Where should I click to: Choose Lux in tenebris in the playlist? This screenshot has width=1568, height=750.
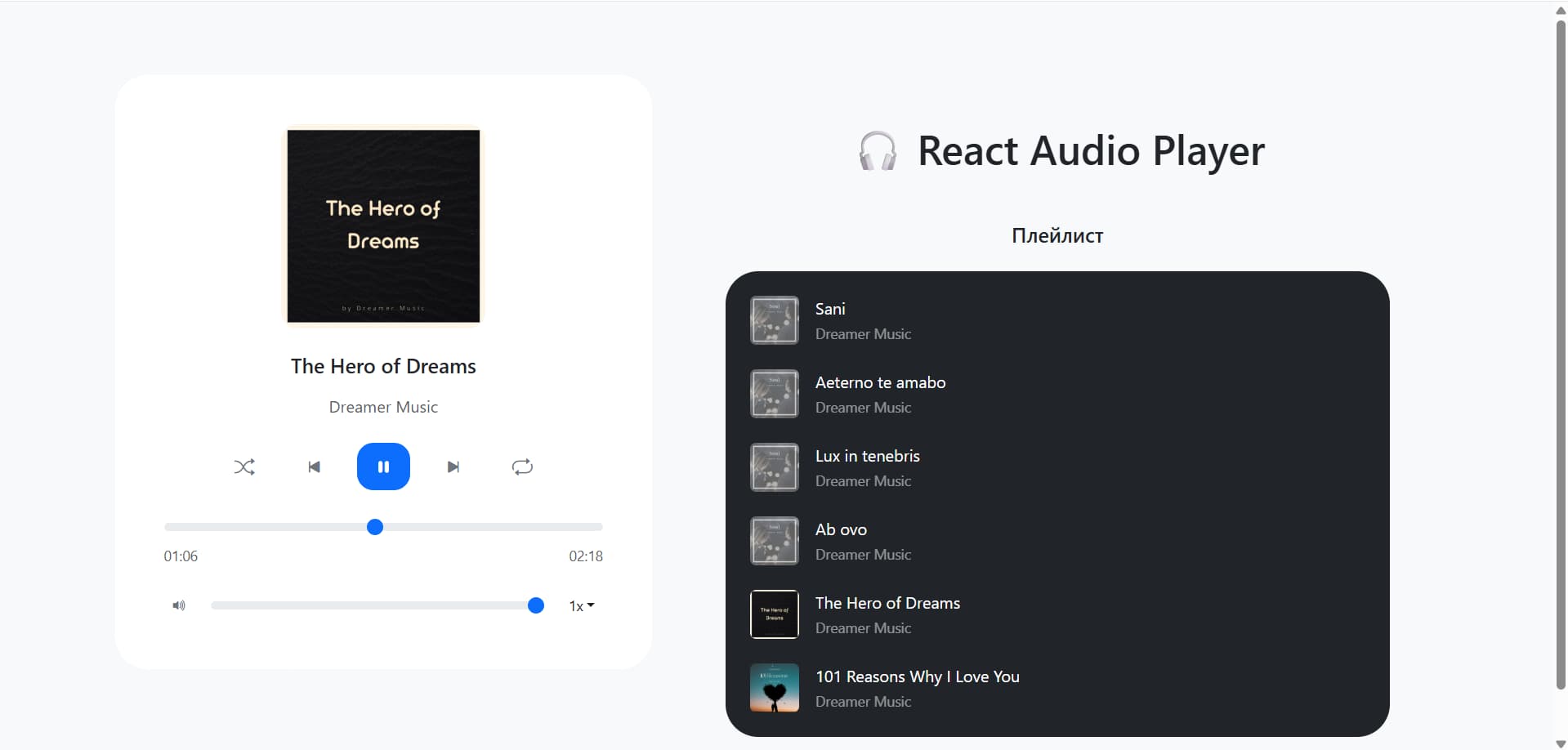867,456
